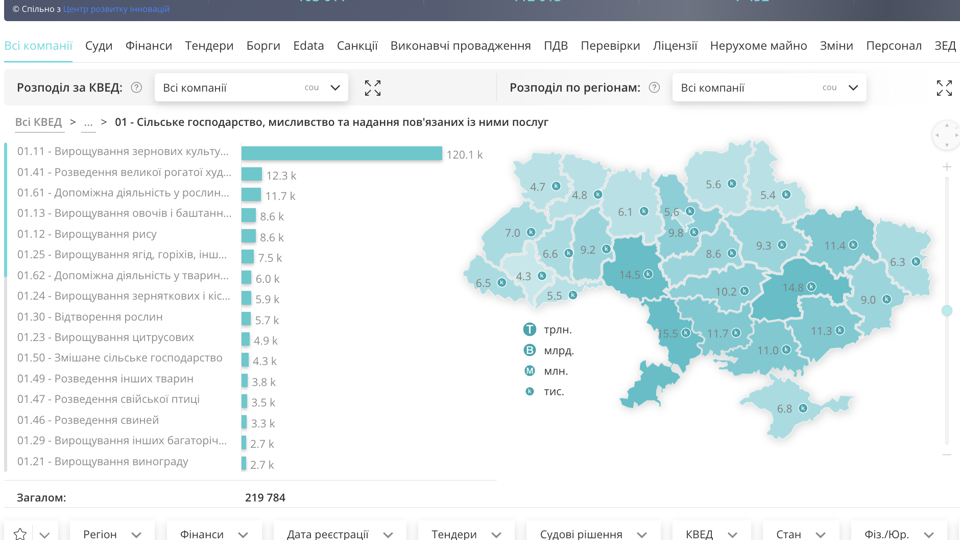
Task: Open the Ліцензії tab
Action: (675, 46)
